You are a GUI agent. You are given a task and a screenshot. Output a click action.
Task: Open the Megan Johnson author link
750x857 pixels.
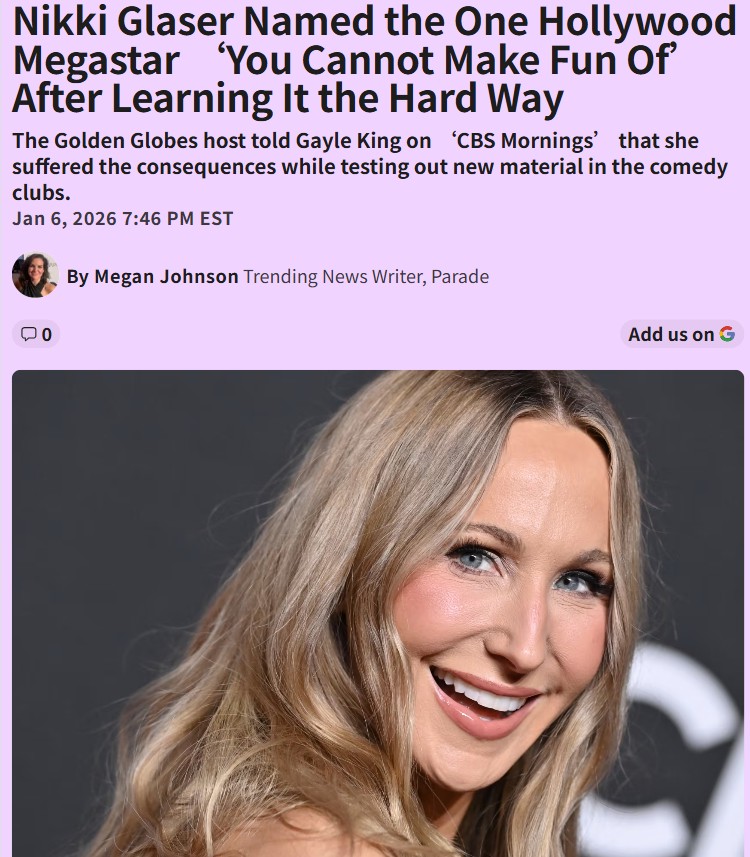[166, 277]
